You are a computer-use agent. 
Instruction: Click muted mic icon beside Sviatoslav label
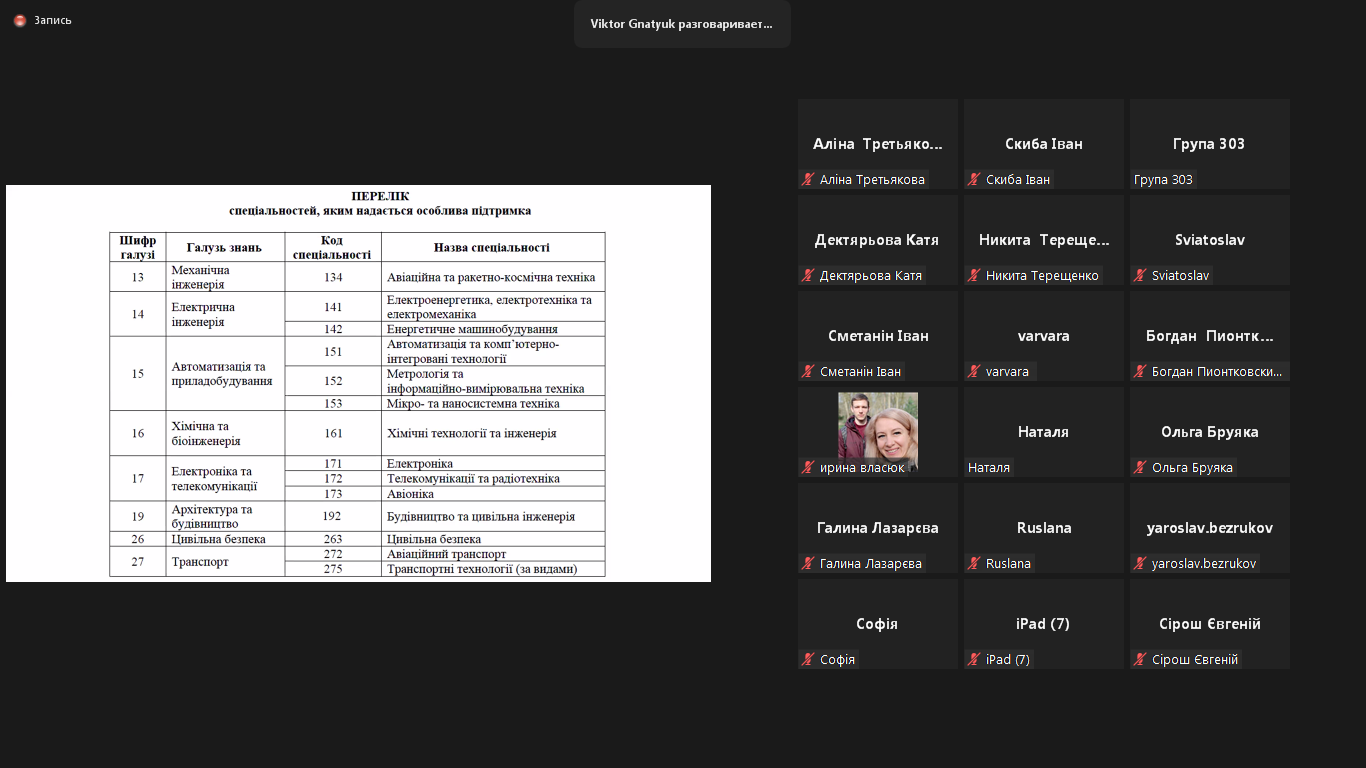[x=1140, y=276]
